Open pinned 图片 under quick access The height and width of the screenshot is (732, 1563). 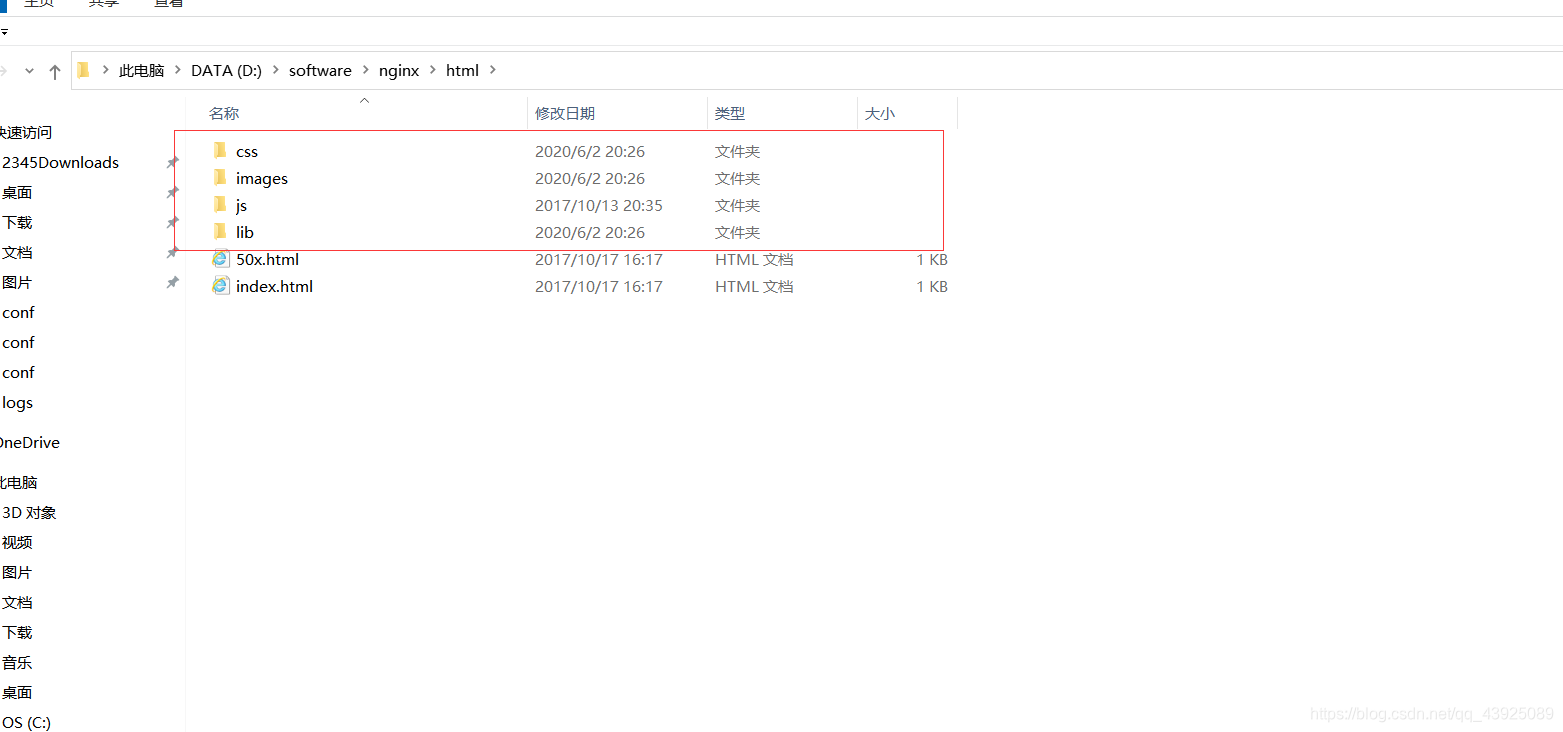point(17,283)
